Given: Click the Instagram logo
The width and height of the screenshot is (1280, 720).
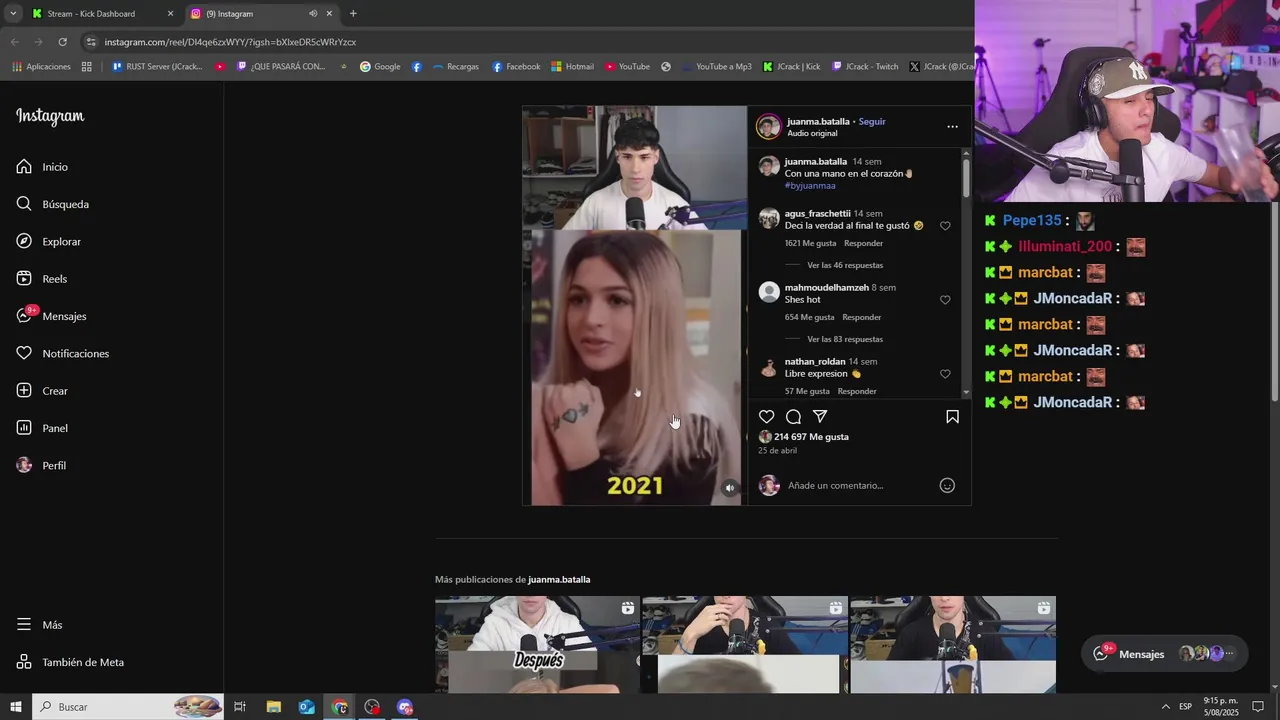Looking at the screenshot, I should (50, 116).
